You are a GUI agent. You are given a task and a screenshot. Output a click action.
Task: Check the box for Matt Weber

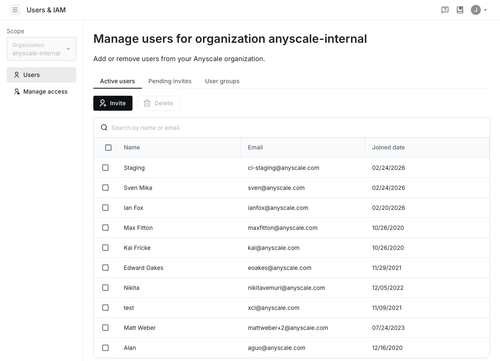point(105,327)
